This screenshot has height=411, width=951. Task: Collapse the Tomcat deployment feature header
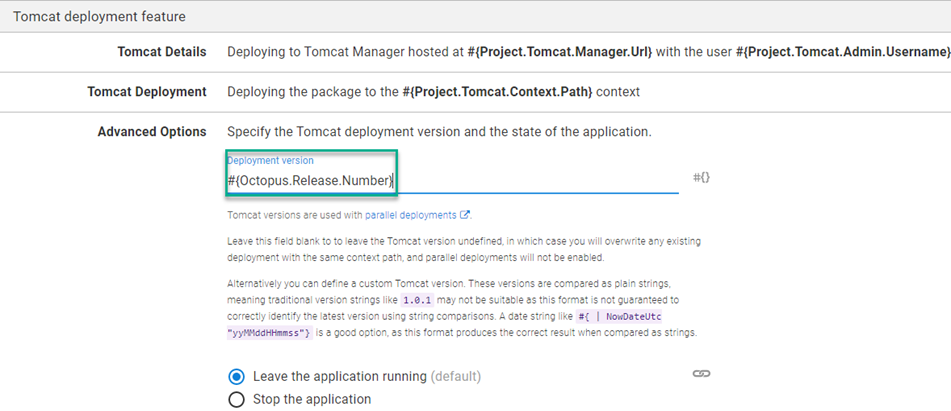pos(476,16)
